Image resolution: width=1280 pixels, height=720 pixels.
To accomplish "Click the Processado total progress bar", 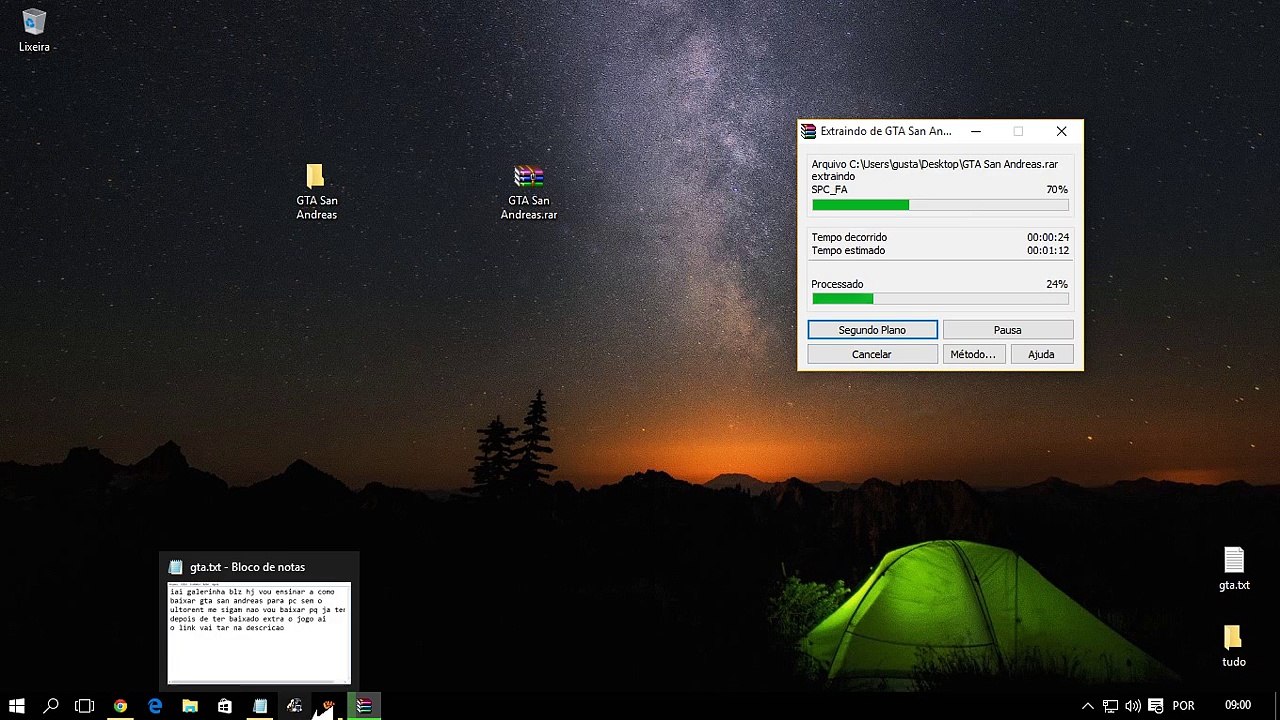I will (940, 298).
